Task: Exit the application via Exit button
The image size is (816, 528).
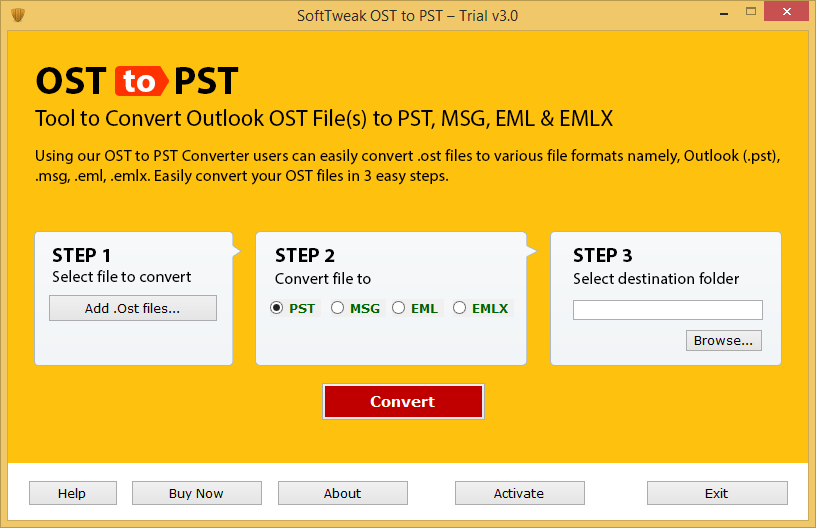Action: click(x=717, y=493)
